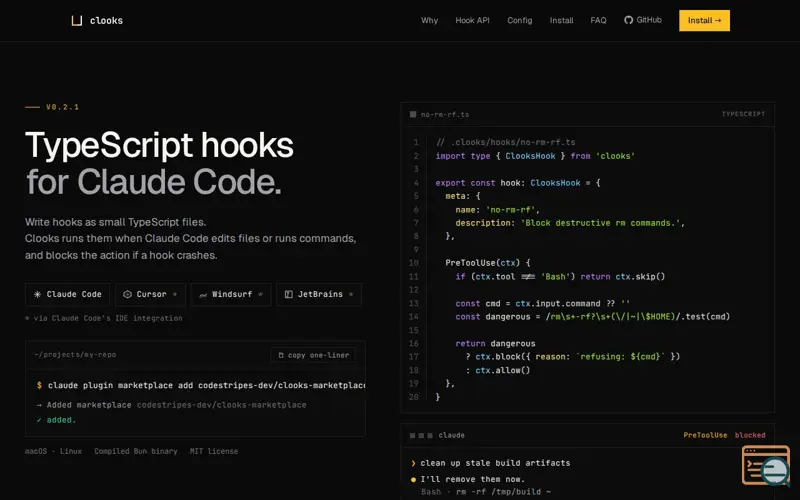Viewport: 800px width, 500px height.
Task: Click the clooks logo icon
Action: click(x=77, y=20)
